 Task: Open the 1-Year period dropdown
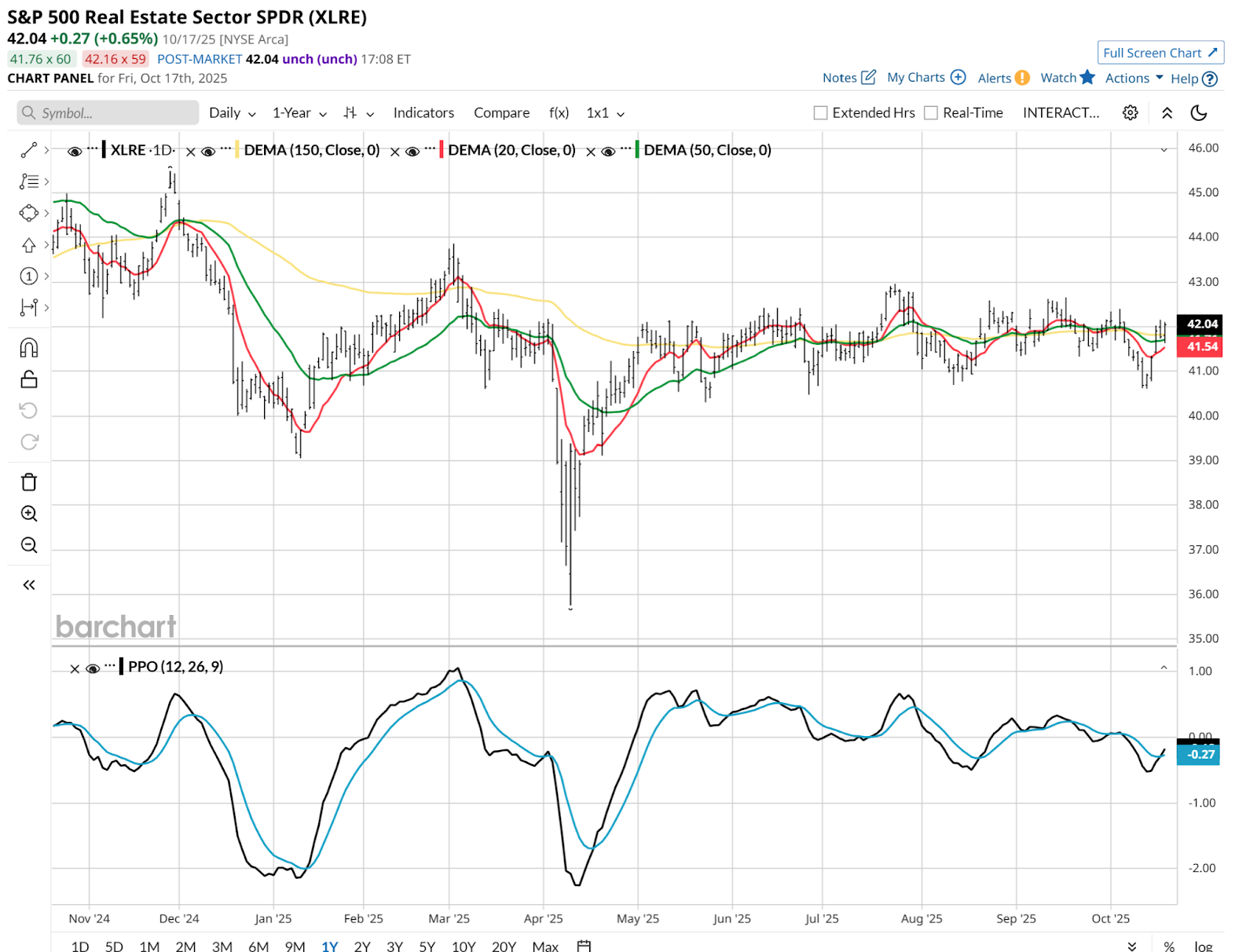coord(299,113)
